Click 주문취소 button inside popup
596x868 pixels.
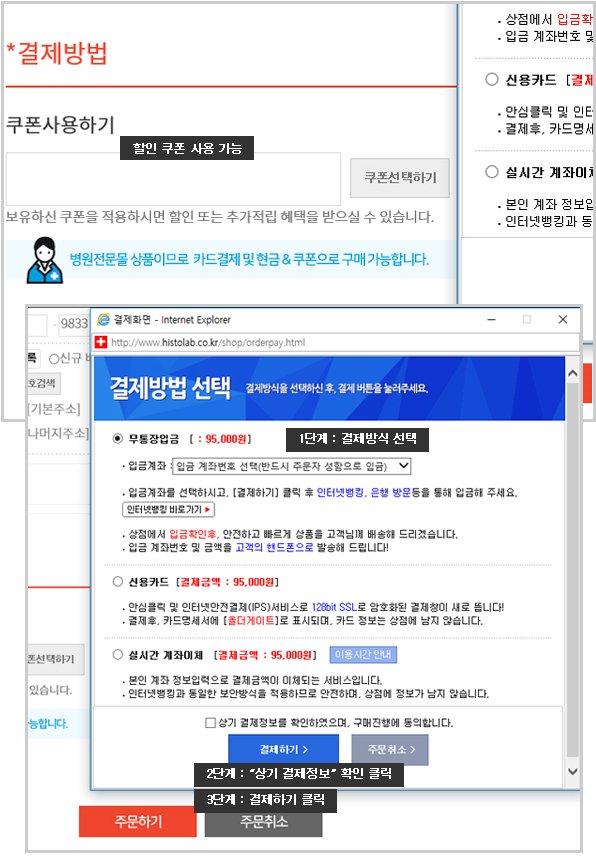(x=390, y=750)
